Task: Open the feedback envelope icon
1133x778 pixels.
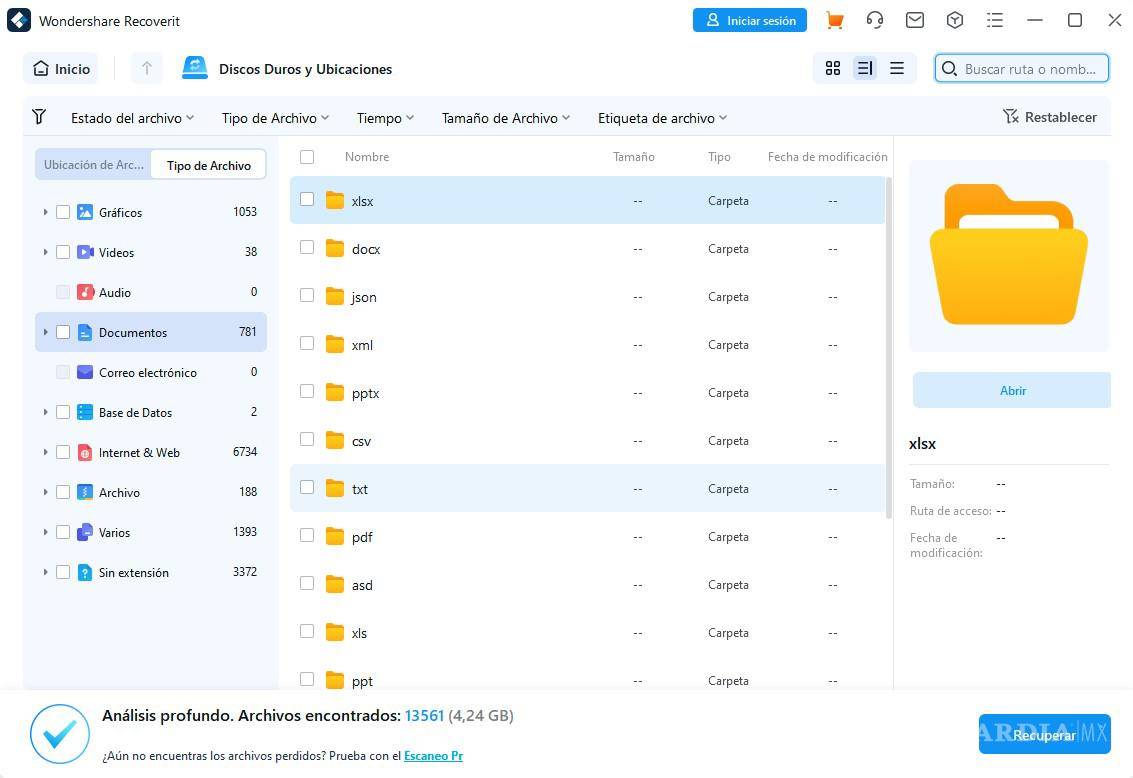Action: [914, 19]
